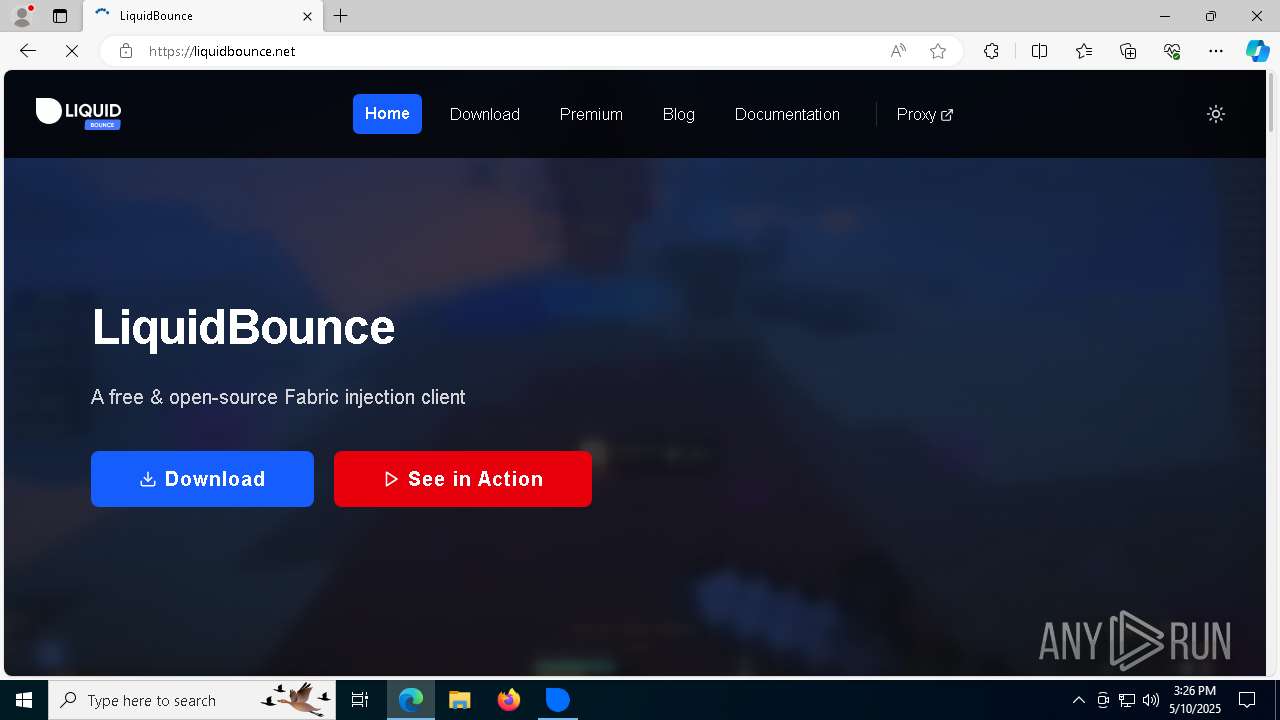
Task: Open Read aloud in address bar
Action: click(898, 51)
